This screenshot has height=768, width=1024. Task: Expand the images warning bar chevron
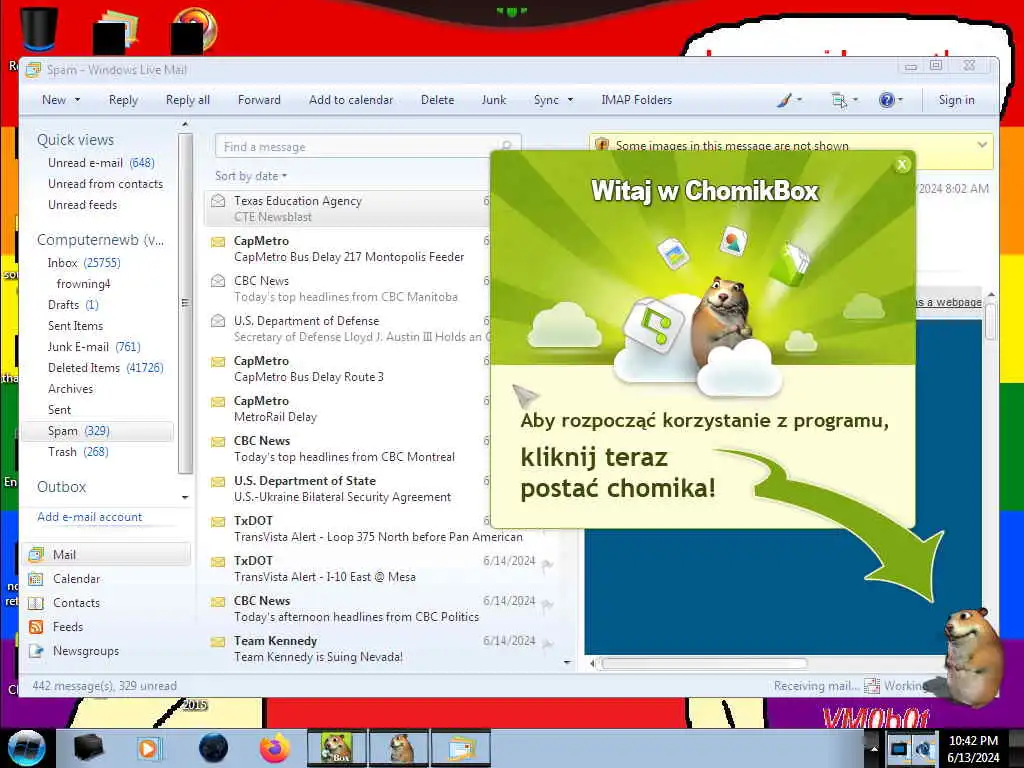pyautogui.click(x=982, y=144)
